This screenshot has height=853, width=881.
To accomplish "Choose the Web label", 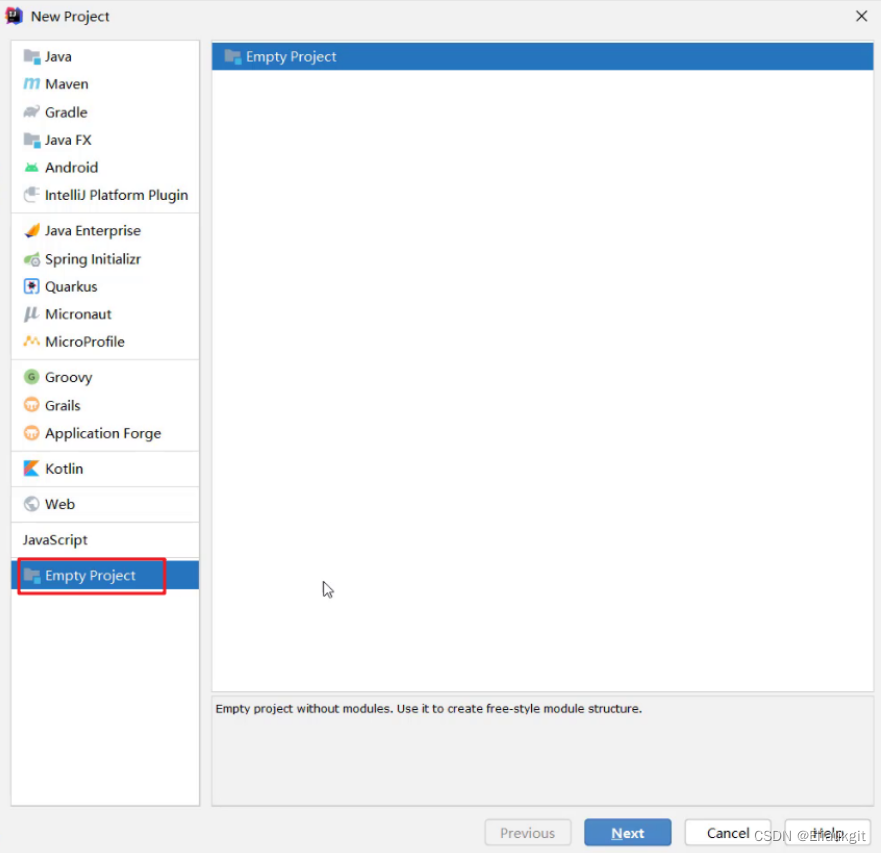I will click(x=60, y=504).
